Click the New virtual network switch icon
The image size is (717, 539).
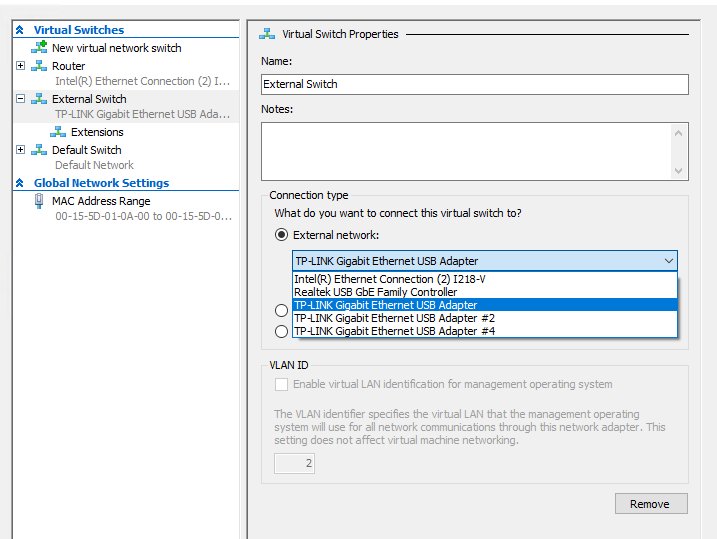pyautogui.click(x=39, y=48)
